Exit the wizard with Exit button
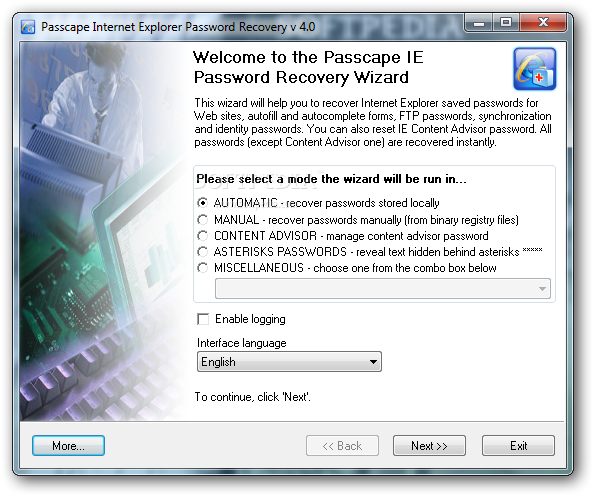Screen dimensions: 594x496 [518, 446]
